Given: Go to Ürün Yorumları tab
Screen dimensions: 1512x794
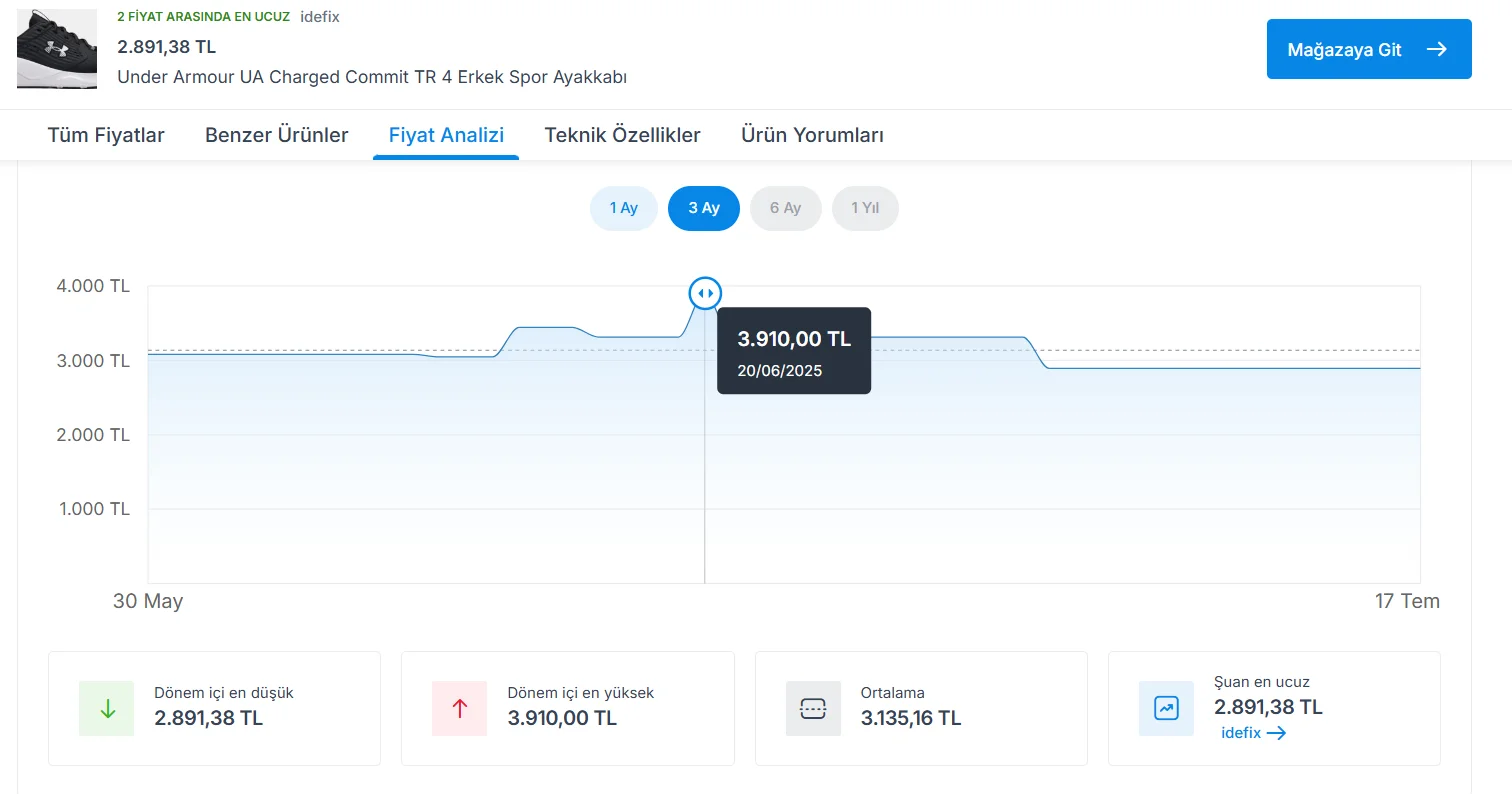Looking at the screenshot, I should point(812,135).
